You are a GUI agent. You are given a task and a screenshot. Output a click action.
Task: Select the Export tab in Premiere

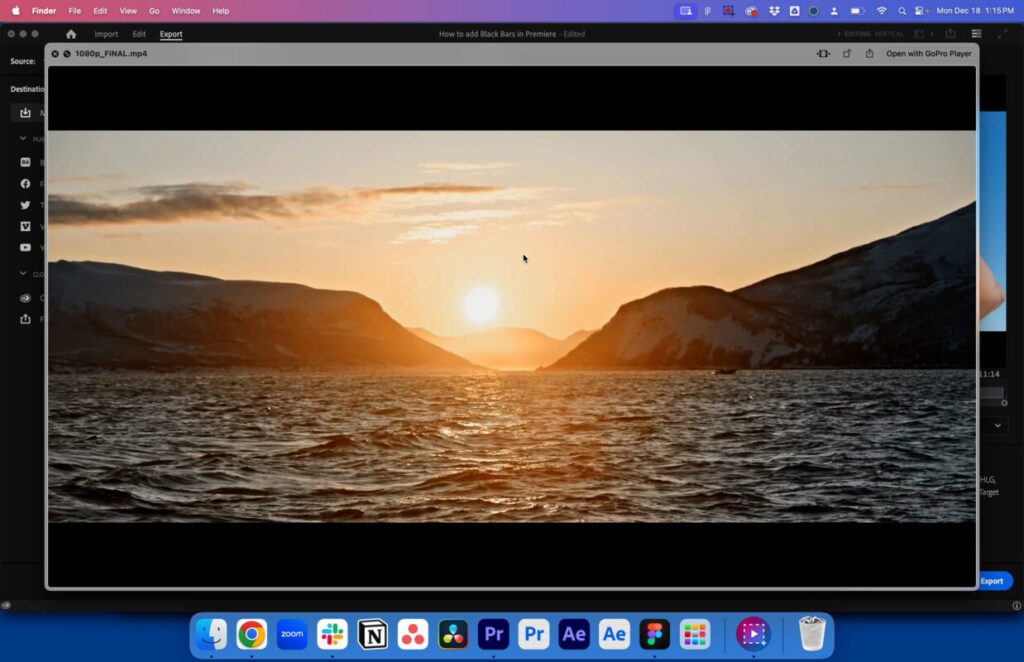[x=171, y=34]
